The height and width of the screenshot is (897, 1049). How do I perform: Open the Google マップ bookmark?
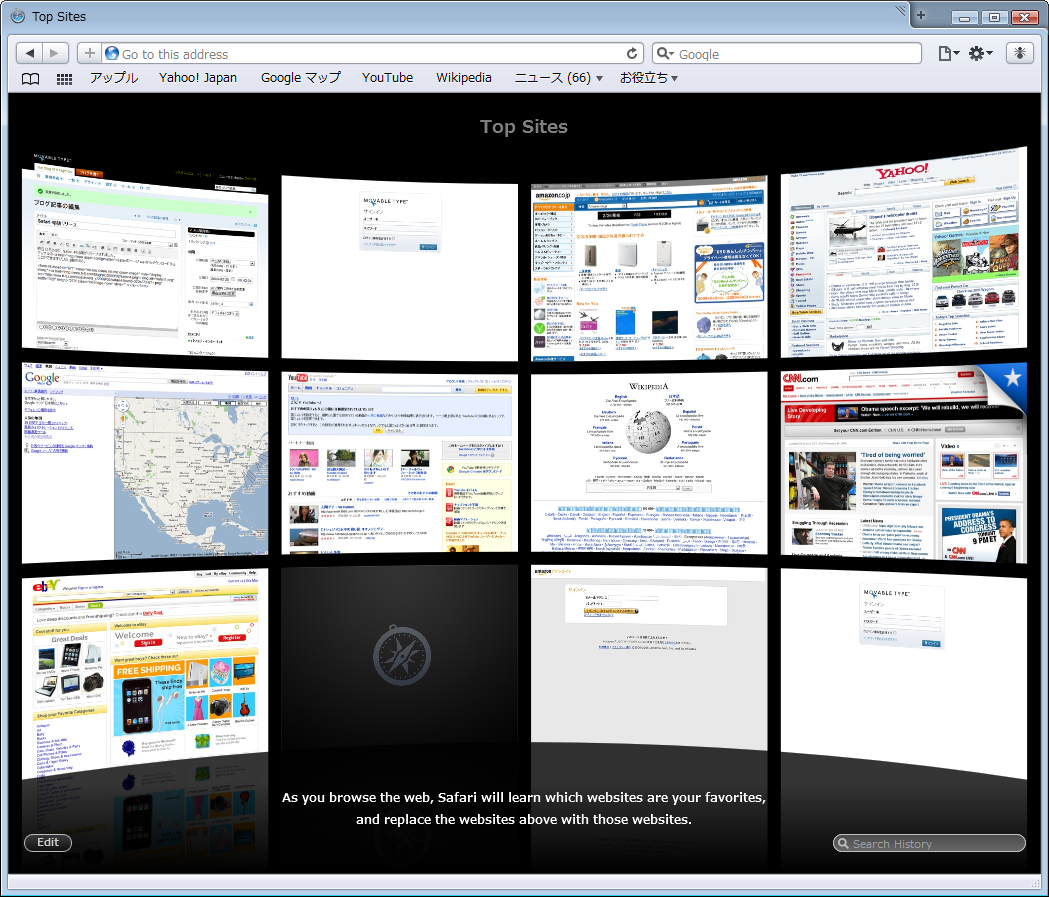[300, 78]
